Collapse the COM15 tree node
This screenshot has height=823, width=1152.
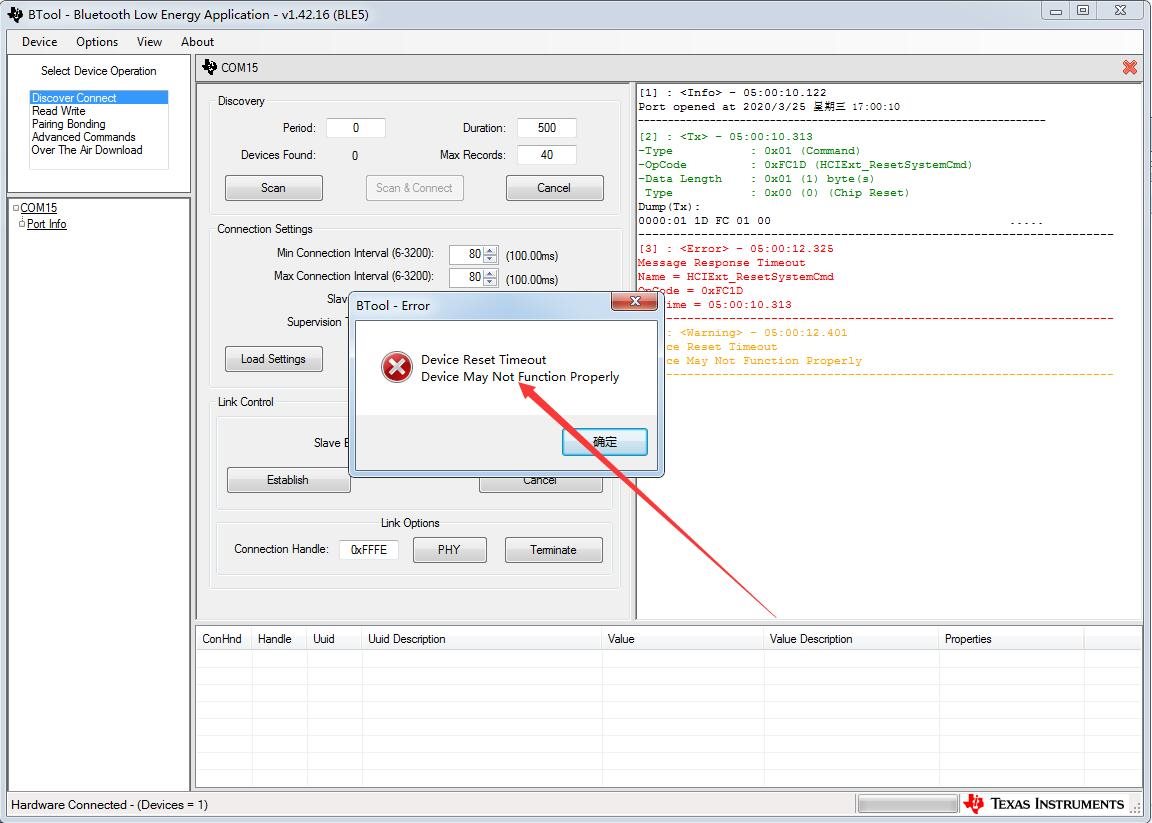(x=15, y=208)
